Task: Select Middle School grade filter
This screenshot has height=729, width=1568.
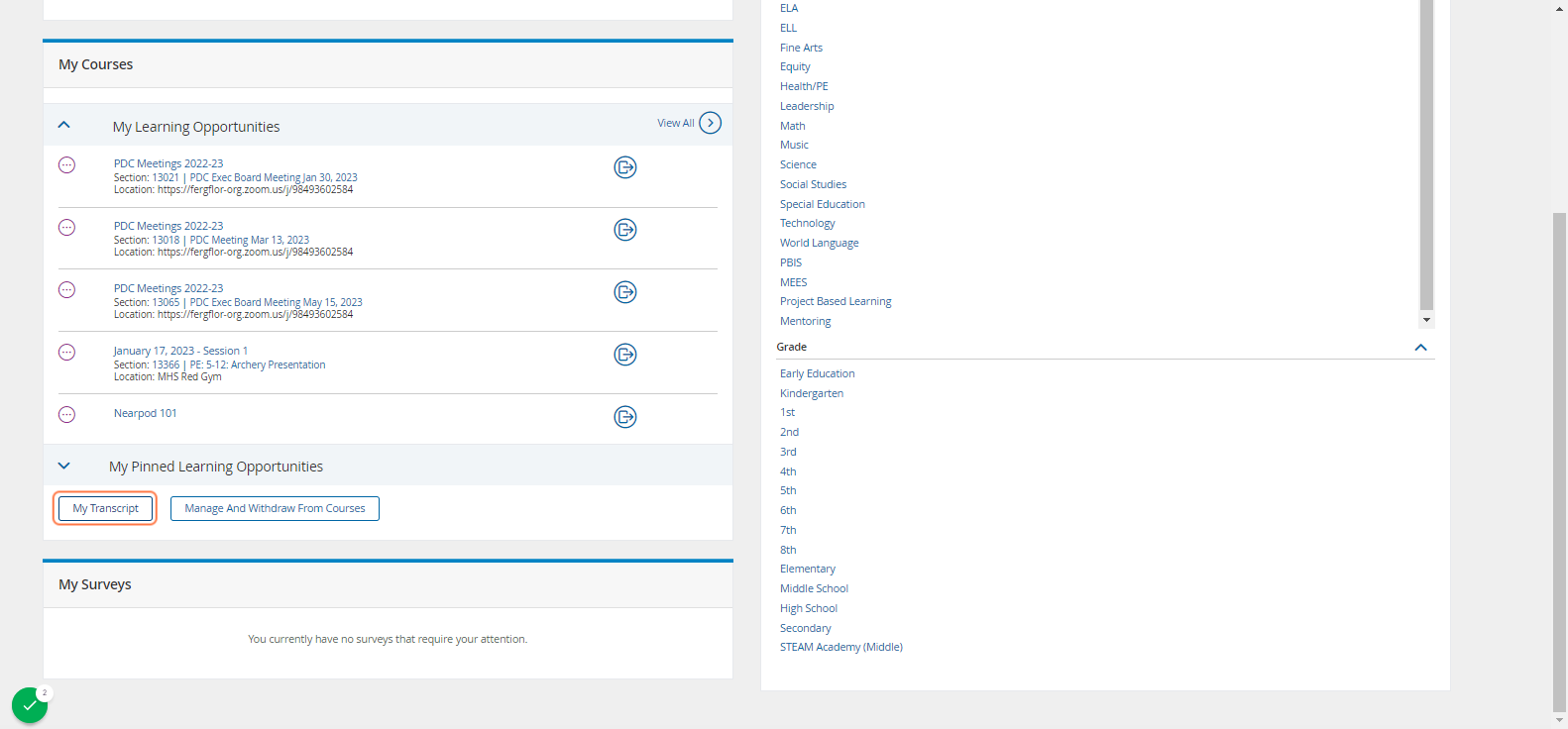Action: pos(815,589)
